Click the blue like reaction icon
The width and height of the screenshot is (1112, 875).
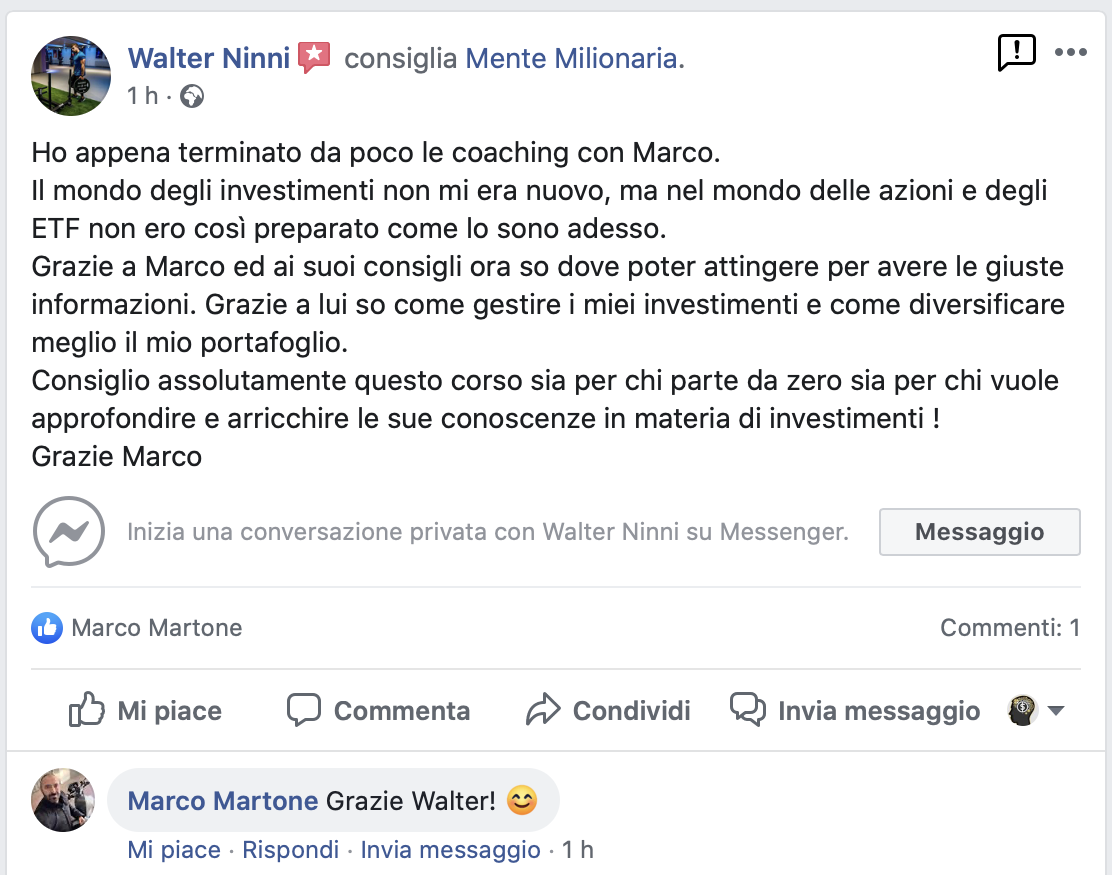pyautogui.click(x=46, y=628)
